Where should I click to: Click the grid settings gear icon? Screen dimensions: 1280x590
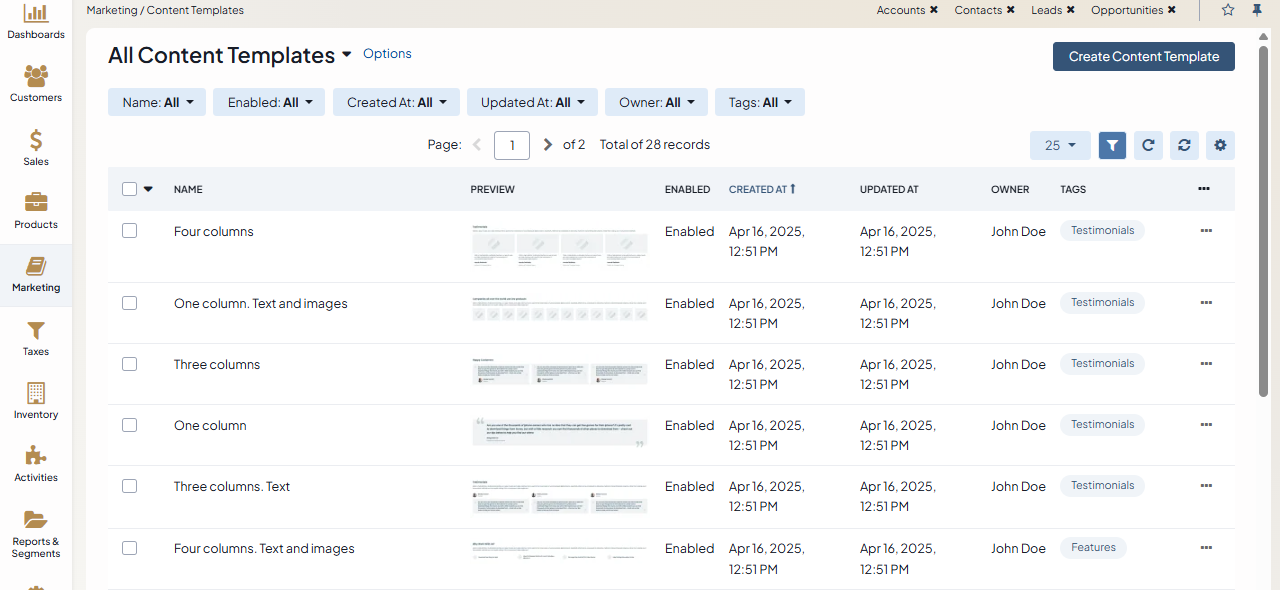click(x=1220, y=145)
